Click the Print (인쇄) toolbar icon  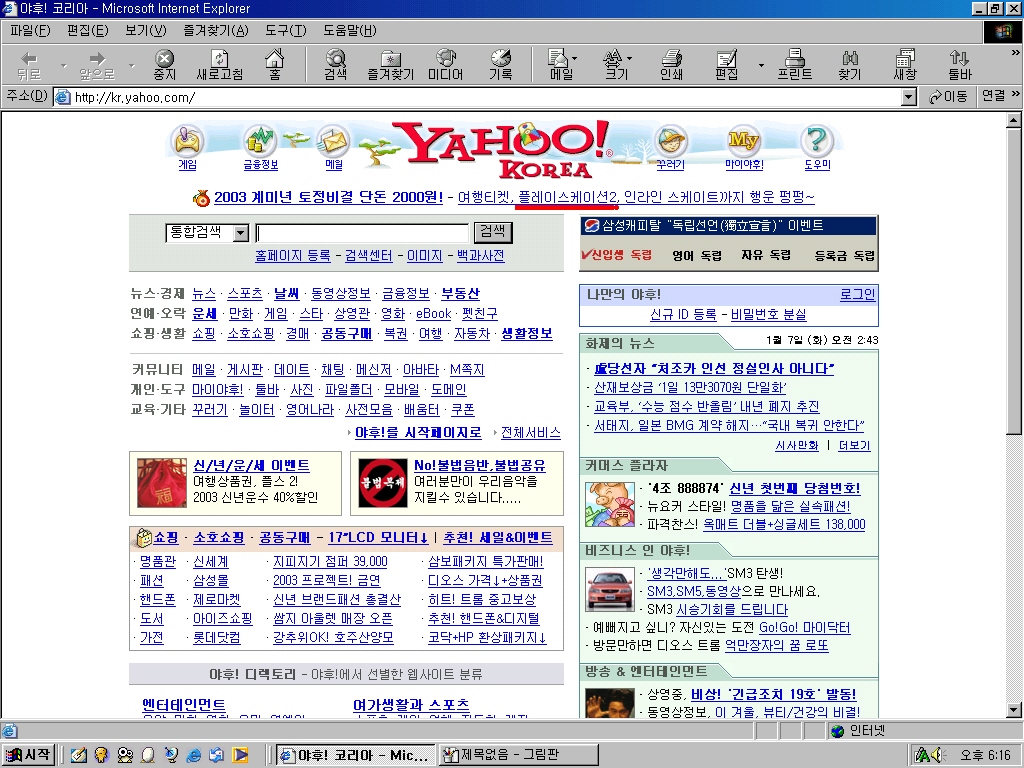(671, 65)
